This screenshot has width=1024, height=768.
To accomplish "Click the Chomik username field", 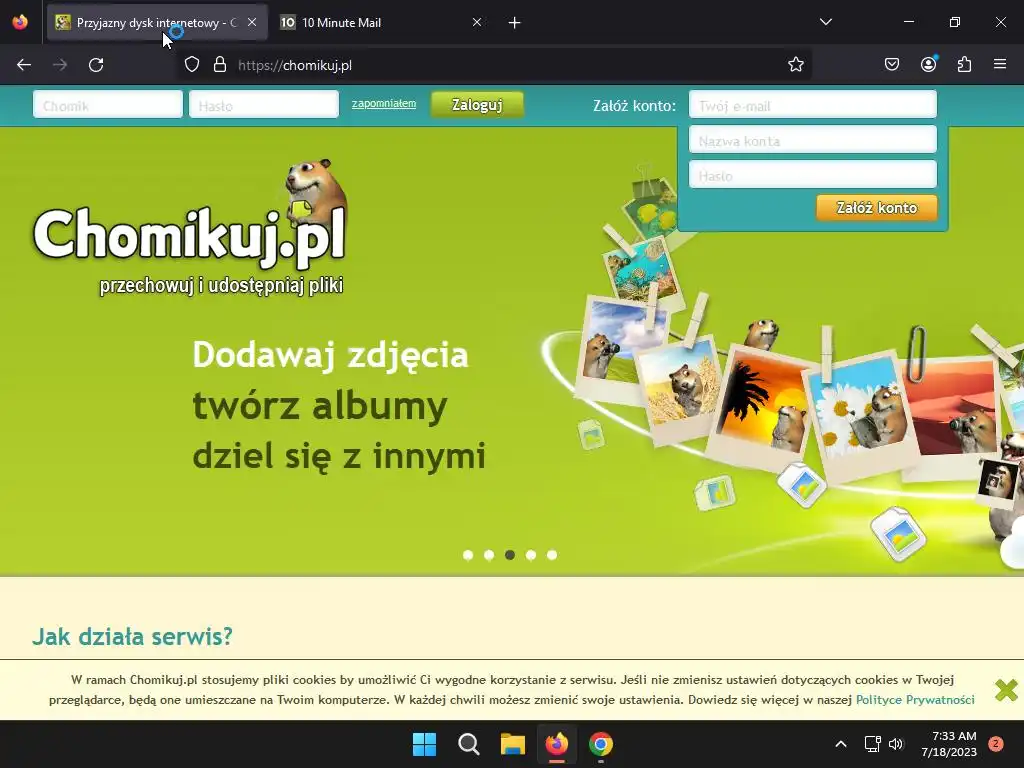I will click(x=108, y=104).
